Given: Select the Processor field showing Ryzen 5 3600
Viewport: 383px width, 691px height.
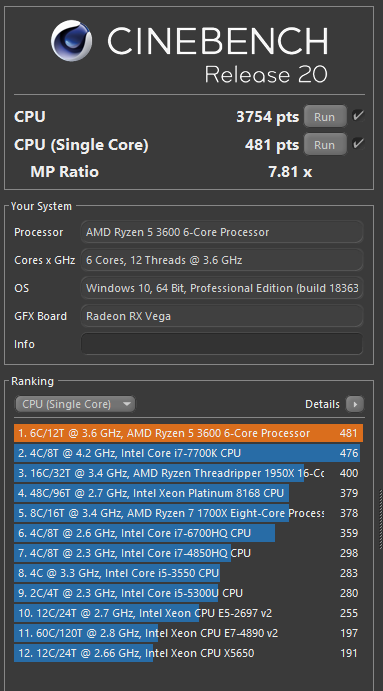Looking at the screenshot, I should click(x=222, y=232).
